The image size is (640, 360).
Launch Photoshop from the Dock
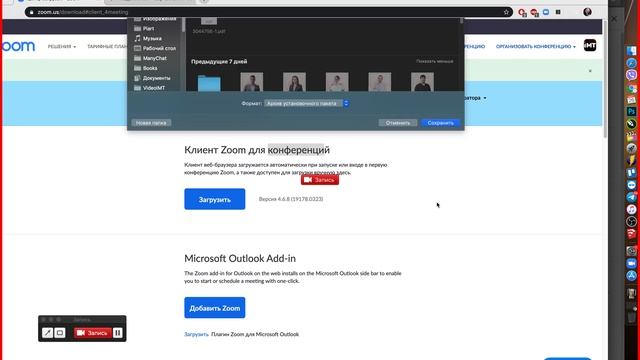631,111
